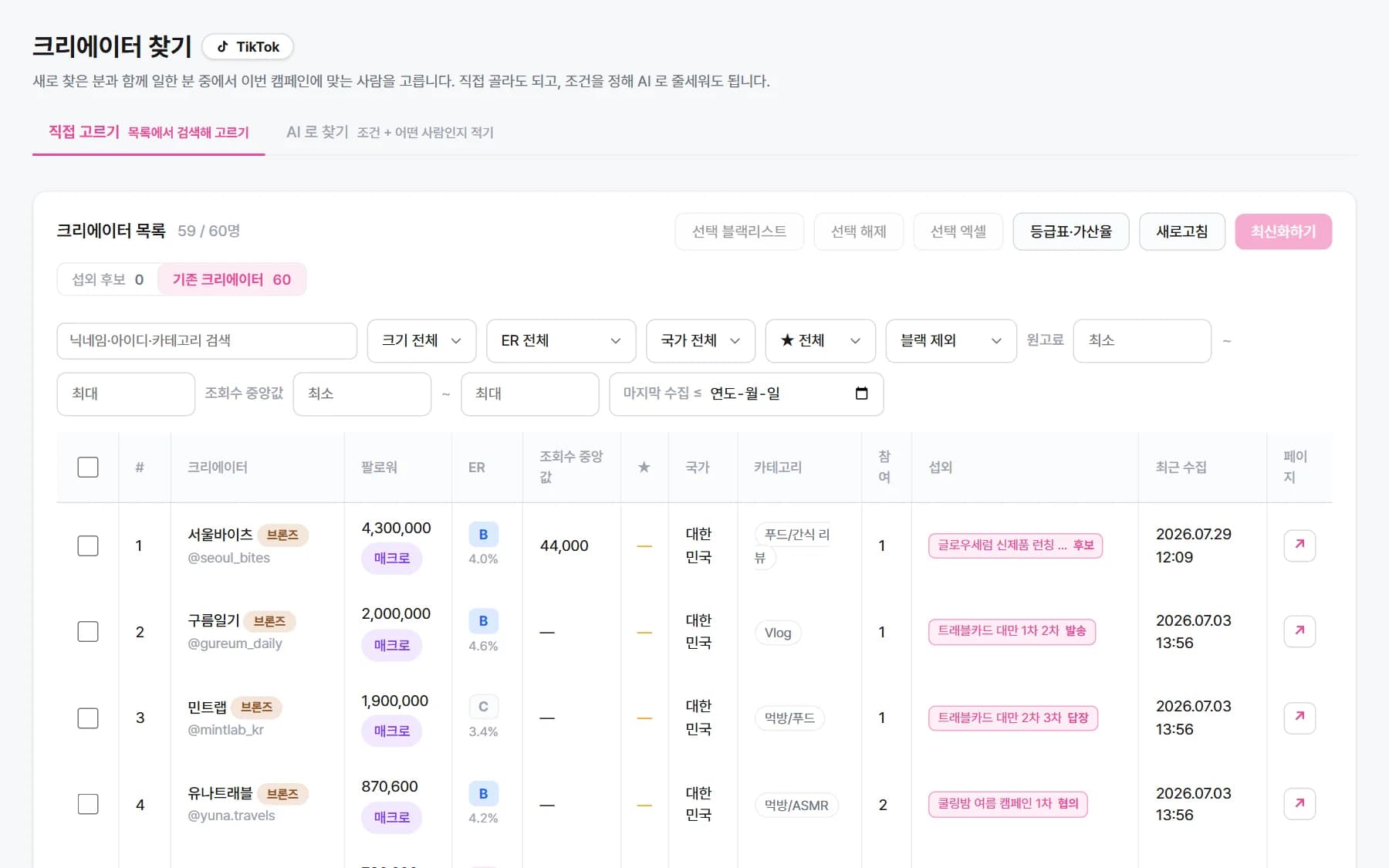Check the box for 구름일기 row
Image resolution: width=1389 pixels, height=868 pixels.
tap(88, 631)
